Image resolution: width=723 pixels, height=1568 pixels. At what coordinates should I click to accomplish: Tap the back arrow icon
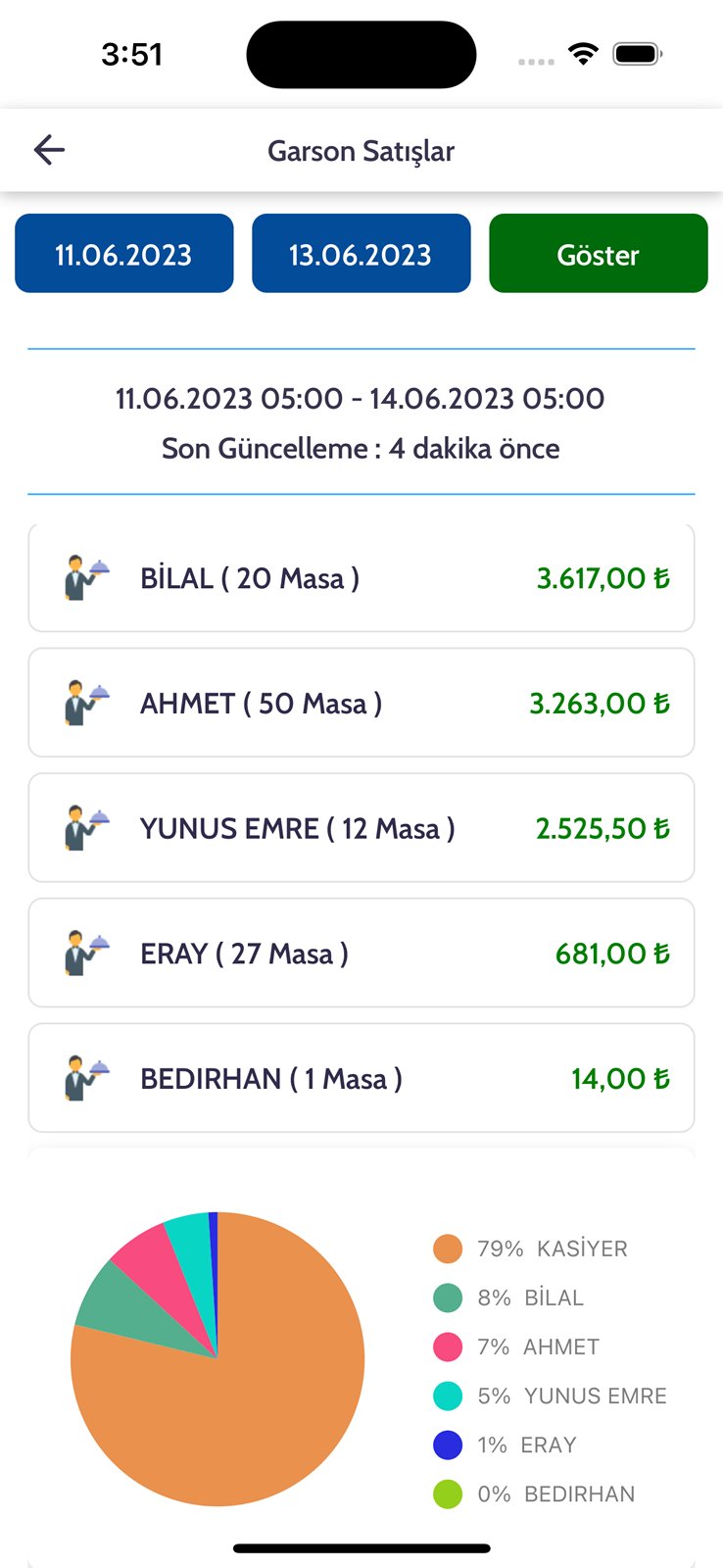pyautogui.click(x=49, y=150)
